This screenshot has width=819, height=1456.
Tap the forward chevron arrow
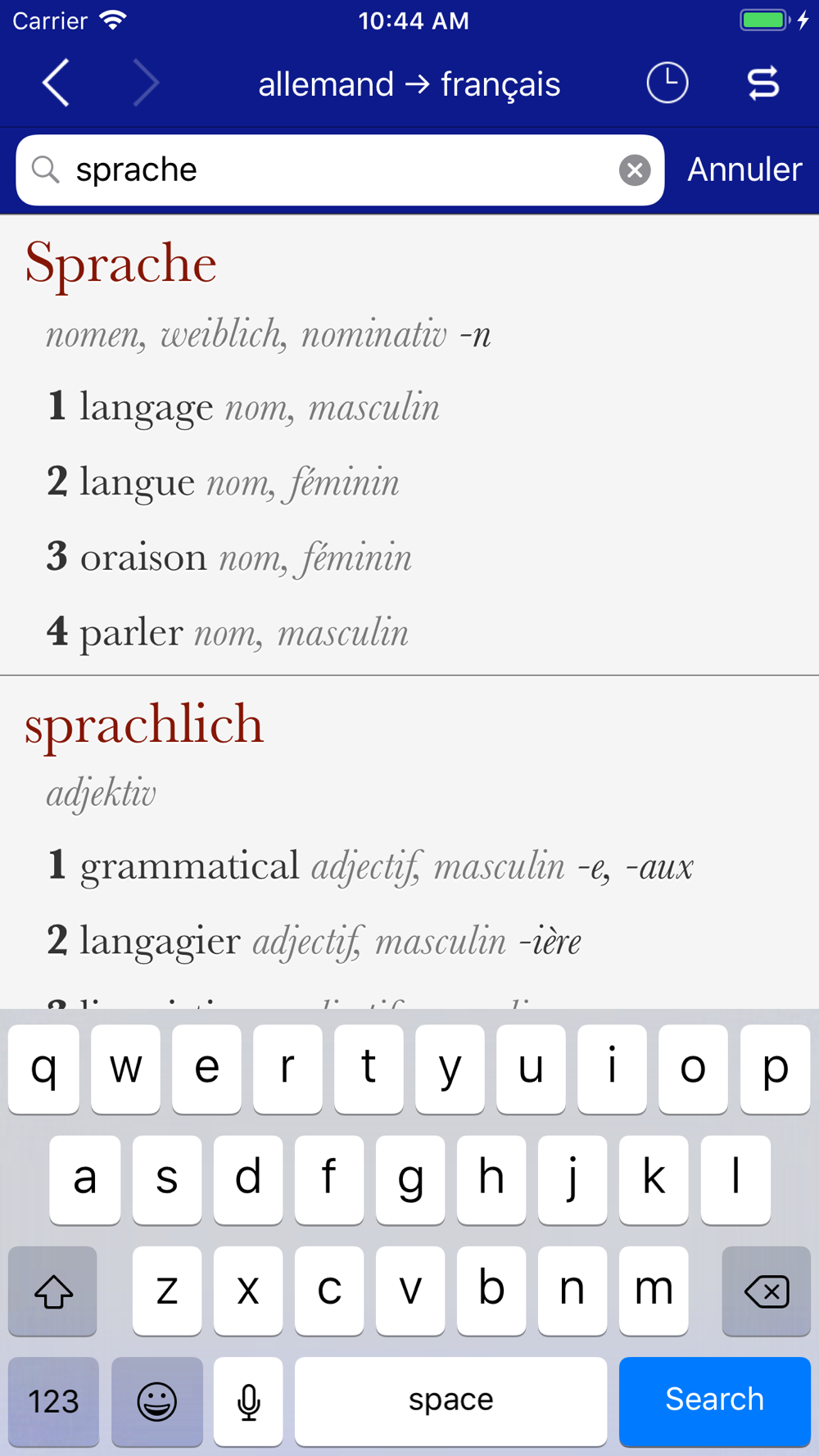click(x=146, y=83)
